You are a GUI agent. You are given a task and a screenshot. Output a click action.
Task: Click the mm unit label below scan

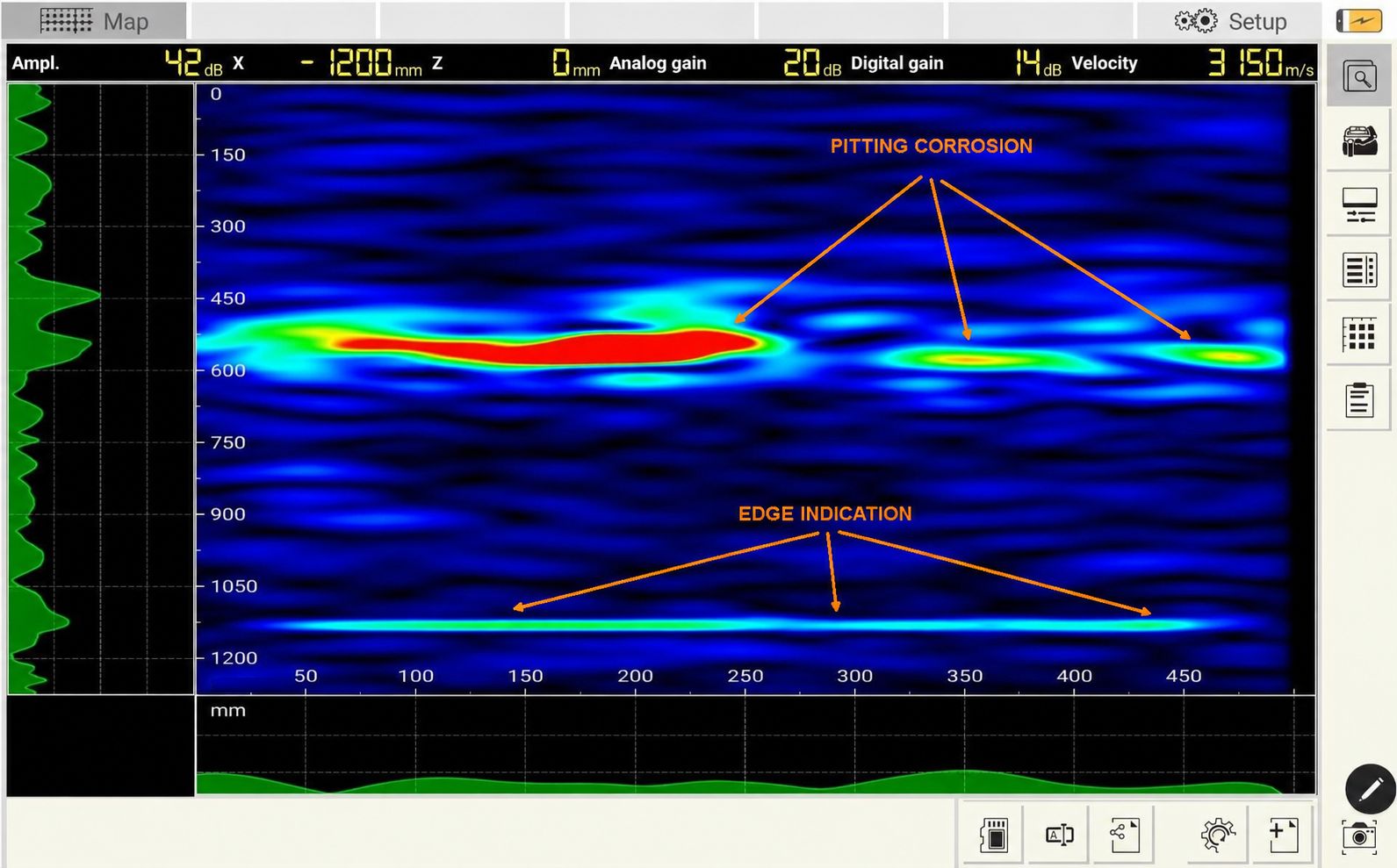(x=227, y=710)
